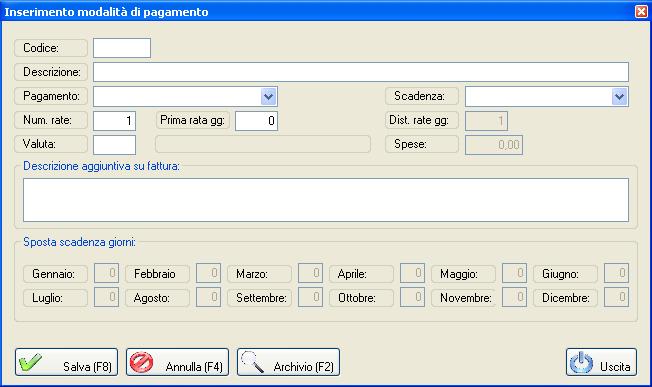Click the blue power Uscita icon
The image size is (652, 387).
pyautogui.click(x=581, y=362)
